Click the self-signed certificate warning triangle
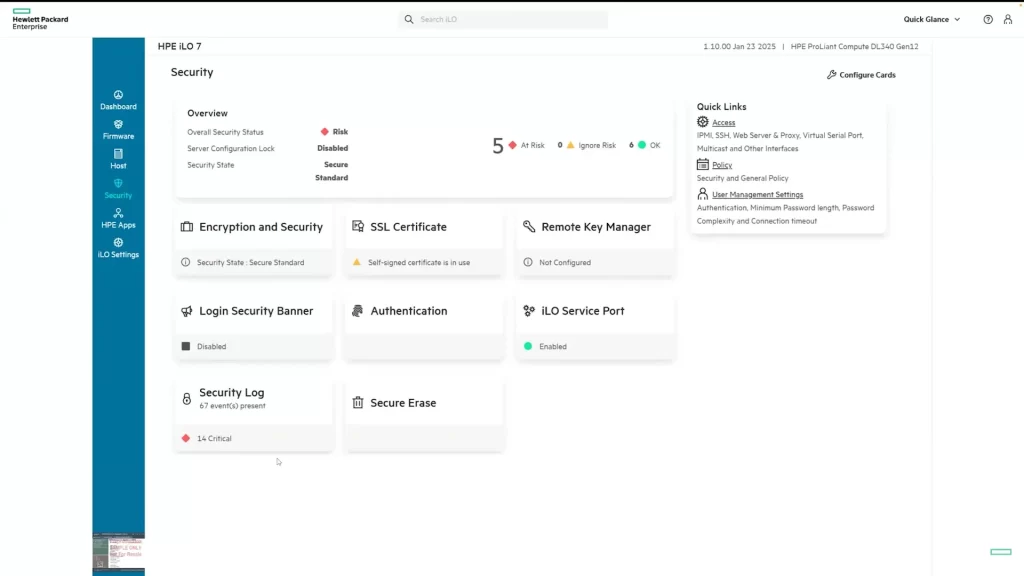The height and width of the screenshot is (576, 1024). click(357, 263)
